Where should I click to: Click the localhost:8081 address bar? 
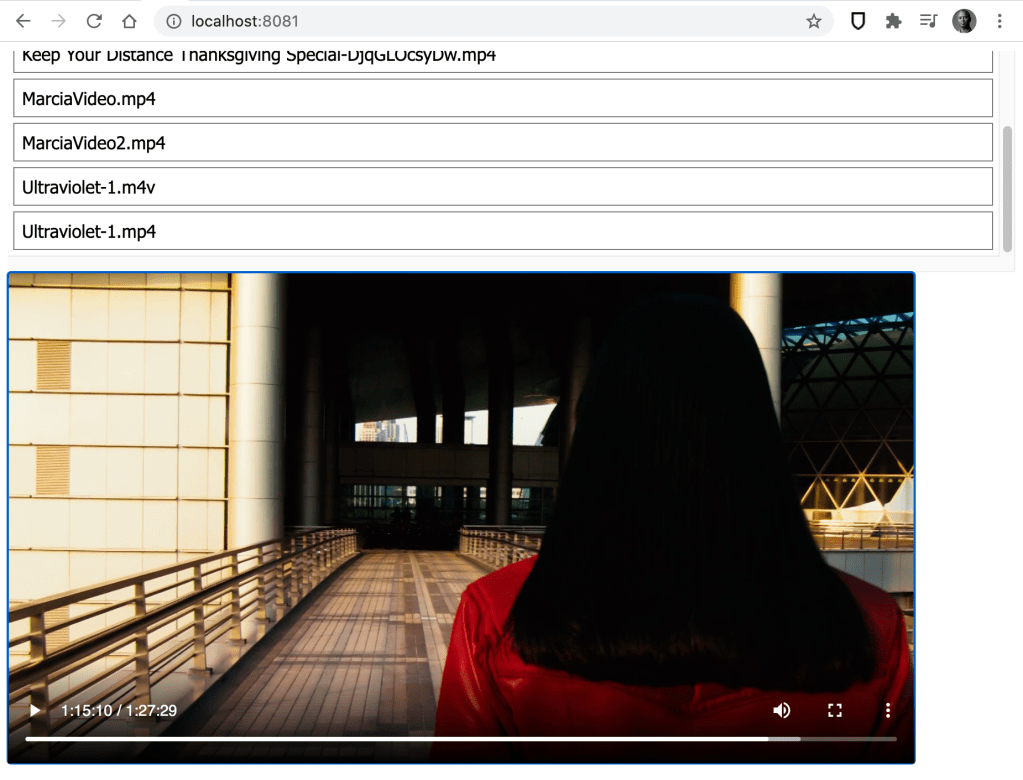coord(480,21)
